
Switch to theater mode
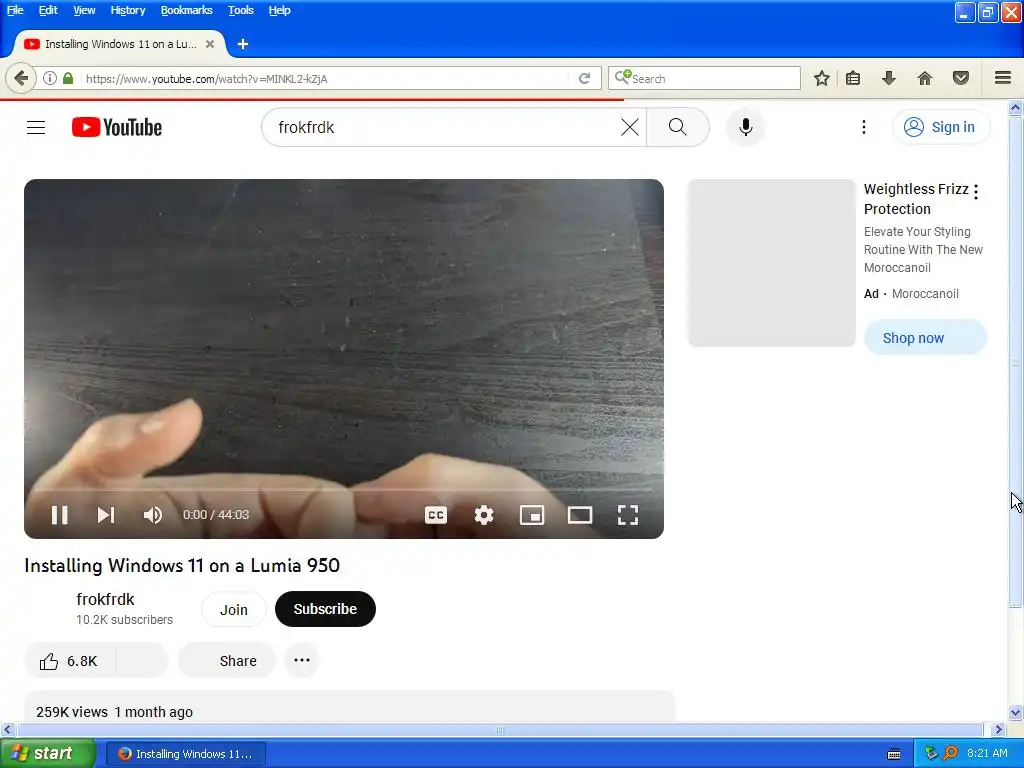pos(580,515)
